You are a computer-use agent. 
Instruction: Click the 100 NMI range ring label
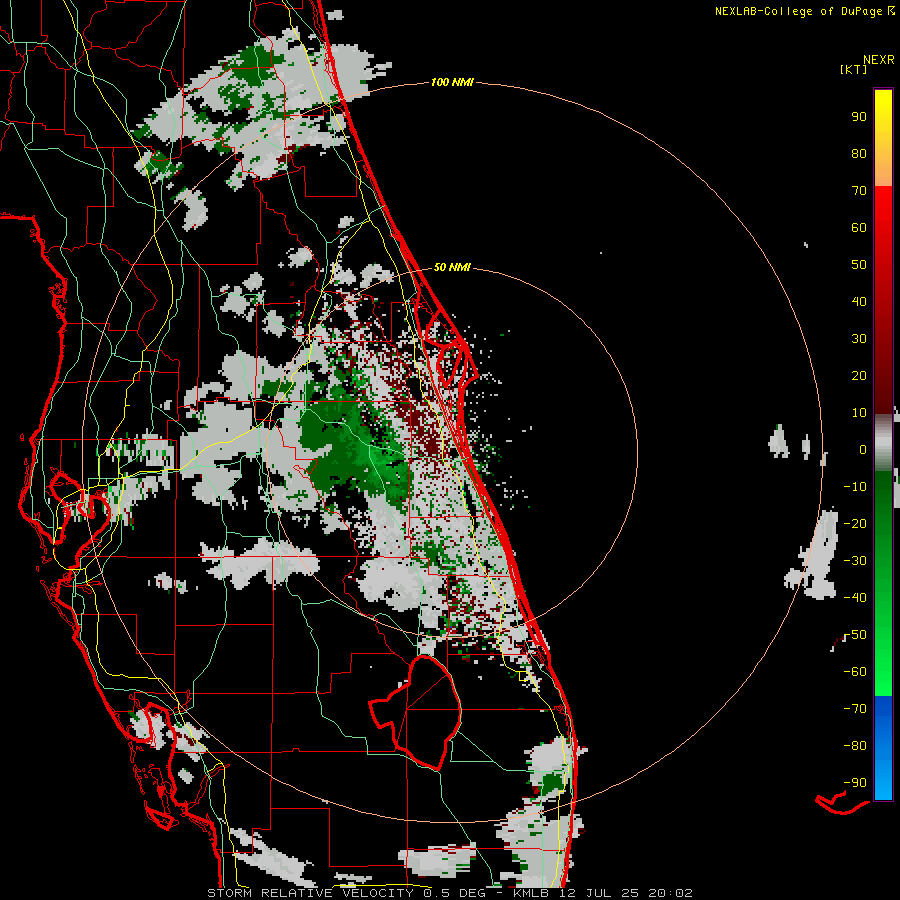point(452,83)
